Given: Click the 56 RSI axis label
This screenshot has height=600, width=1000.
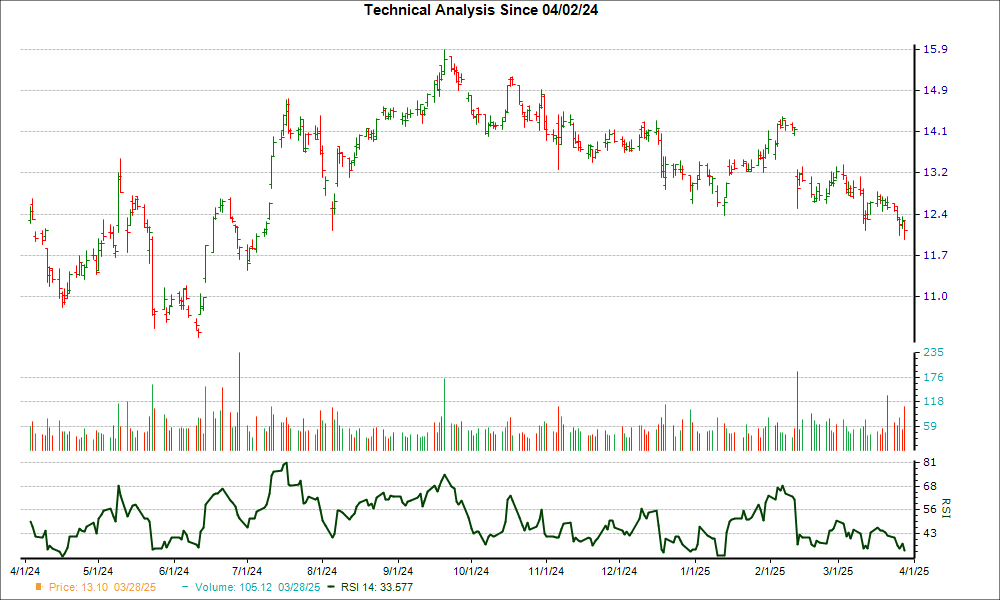Looking at the screenshot, I should click(x=930, y=509).
